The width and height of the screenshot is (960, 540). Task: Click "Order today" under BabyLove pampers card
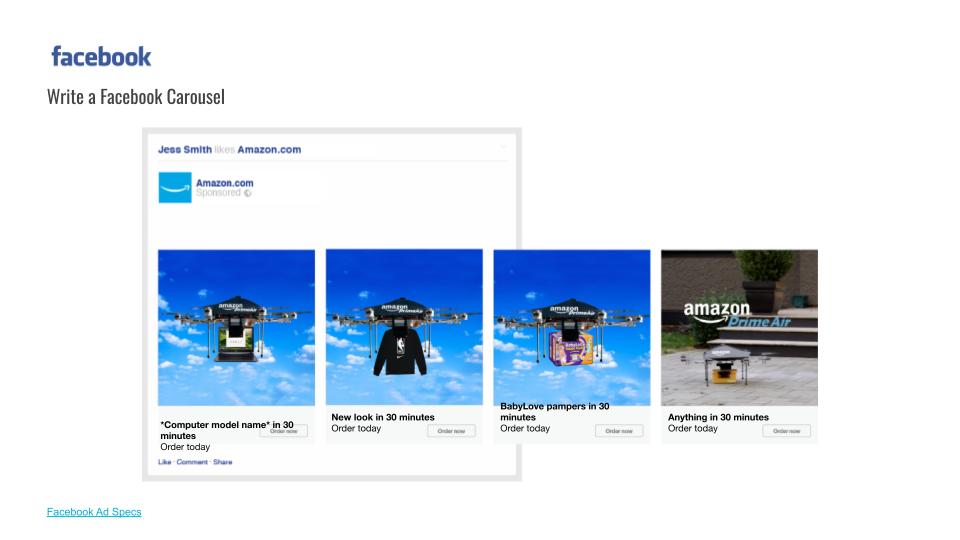[x=525, y=429]
